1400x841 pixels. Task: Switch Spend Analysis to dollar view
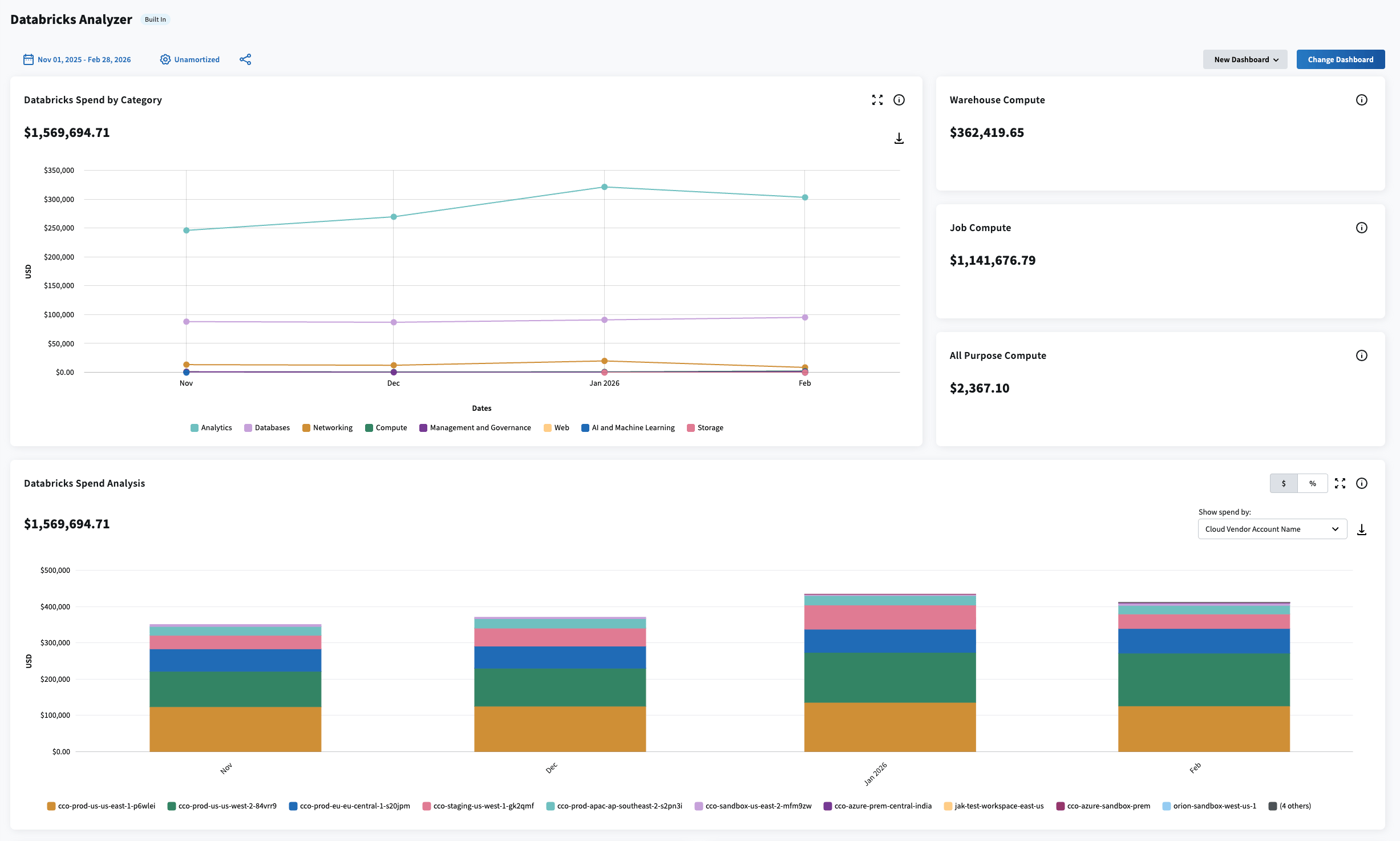pos(1284,483)
